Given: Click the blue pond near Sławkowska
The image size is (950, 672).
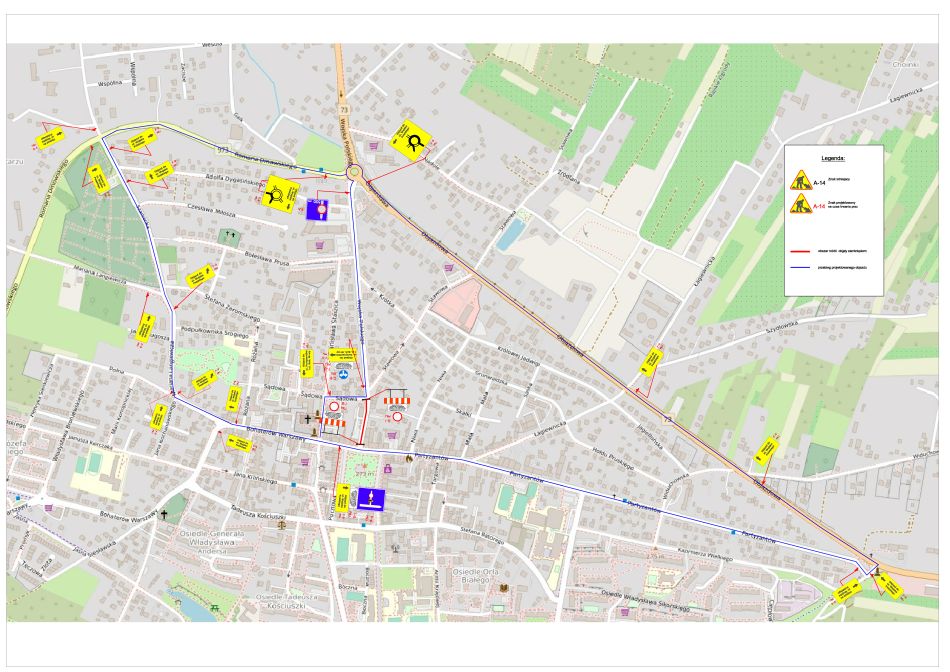Looking at the screenshot, I should [x=511, y=235].
